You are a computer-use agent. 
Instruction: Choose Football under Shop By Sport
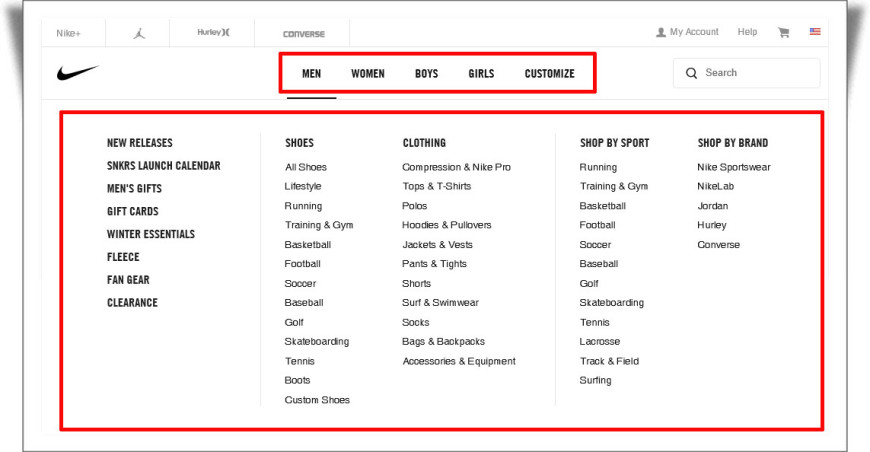coord(598,225)
